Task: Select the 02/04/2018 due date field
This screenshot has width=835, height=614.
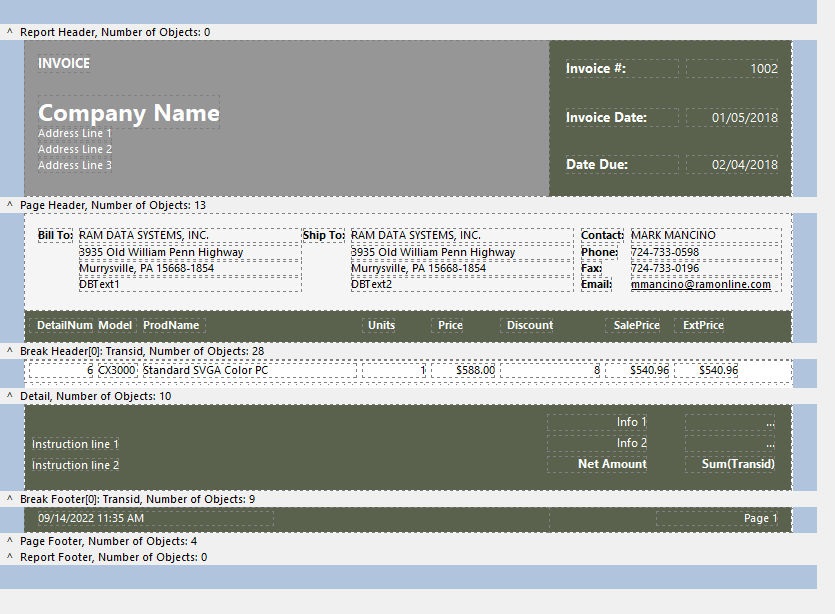Action: pos(732,164)
